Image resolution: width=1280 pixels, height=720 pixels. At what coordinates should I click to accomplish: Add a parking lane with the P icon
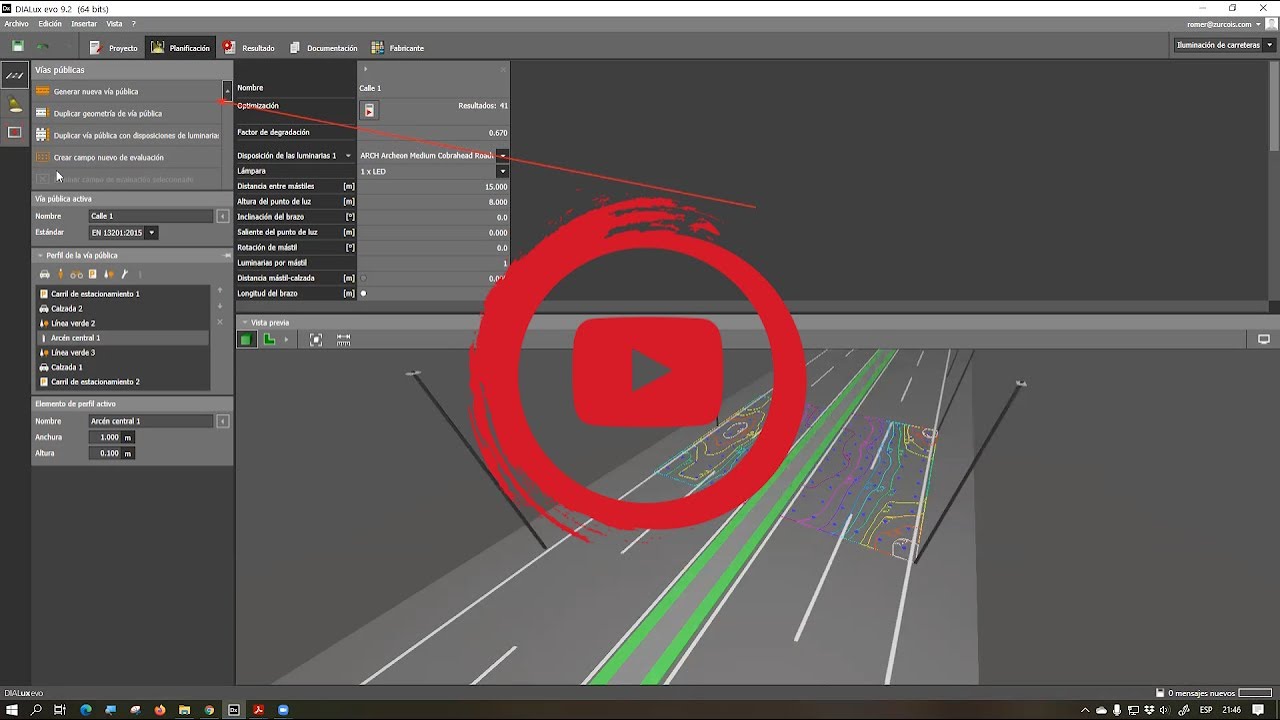(x=92, y=274)
